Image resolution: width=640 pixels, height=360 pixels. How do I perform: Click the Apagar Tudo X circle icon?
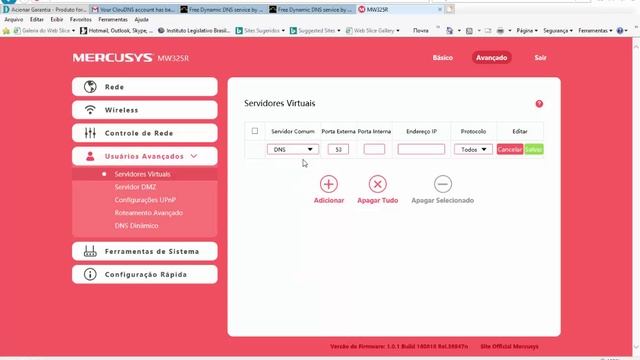coord(378,184)
